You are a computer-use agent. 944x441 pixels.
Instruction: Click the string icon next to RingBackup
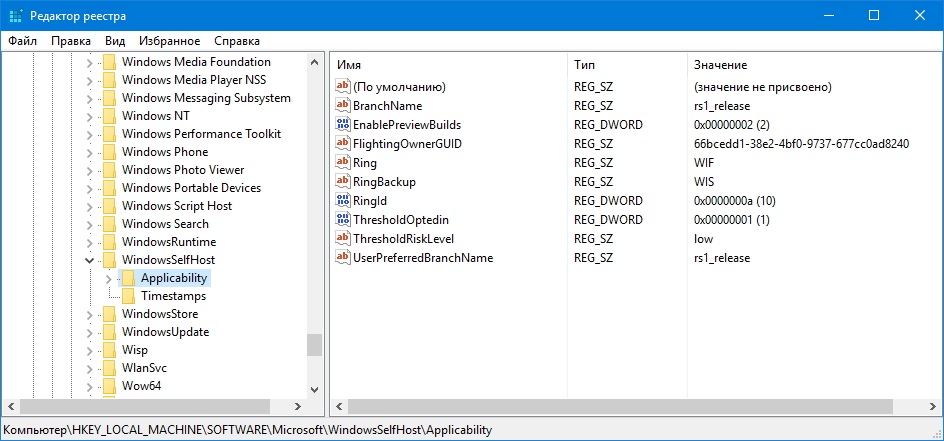(343, 181)
